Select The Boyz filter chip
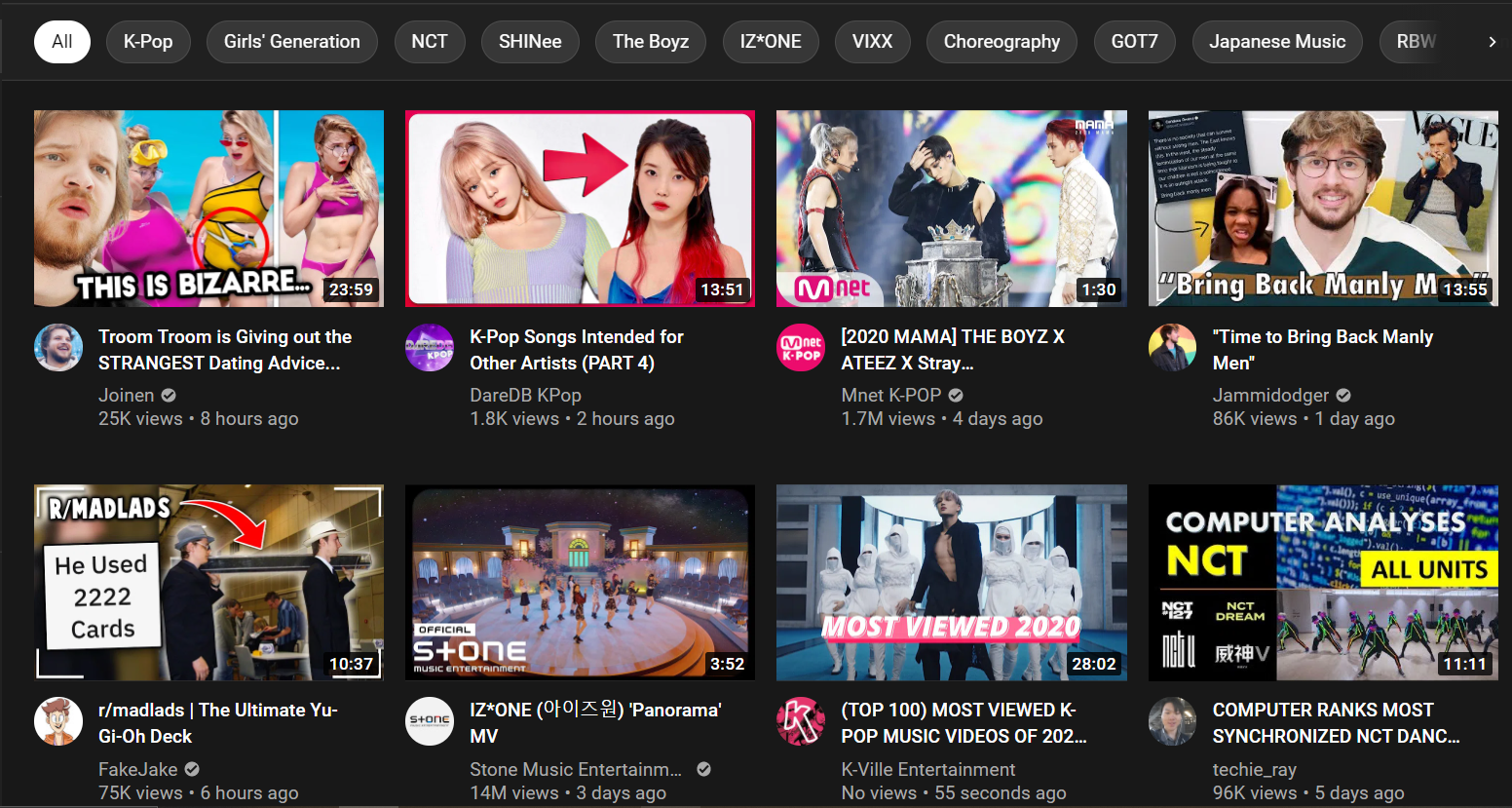Screen dimensions: 1512x808 click(x=651, y=42)
